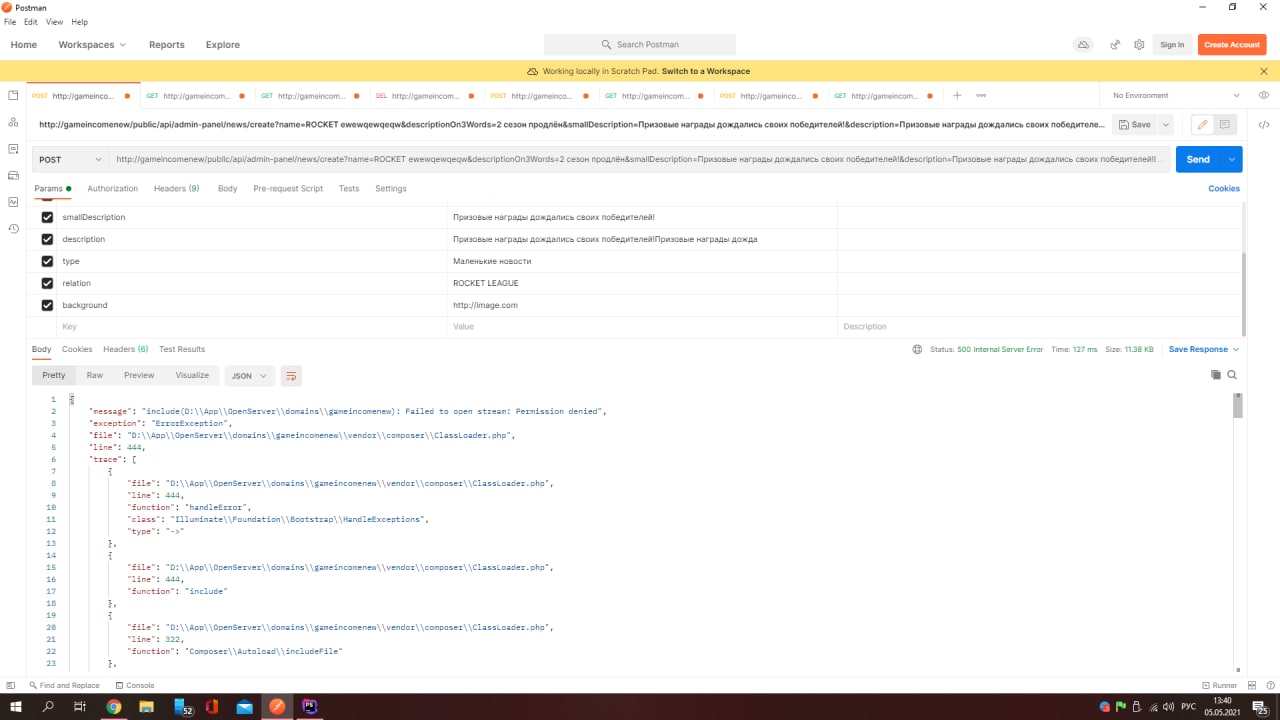Image resolution: width=1280 pixels, height=720 pixels.
Task: Select the DEL request tab
Action: pyautogui.click(x=424, y=96)
